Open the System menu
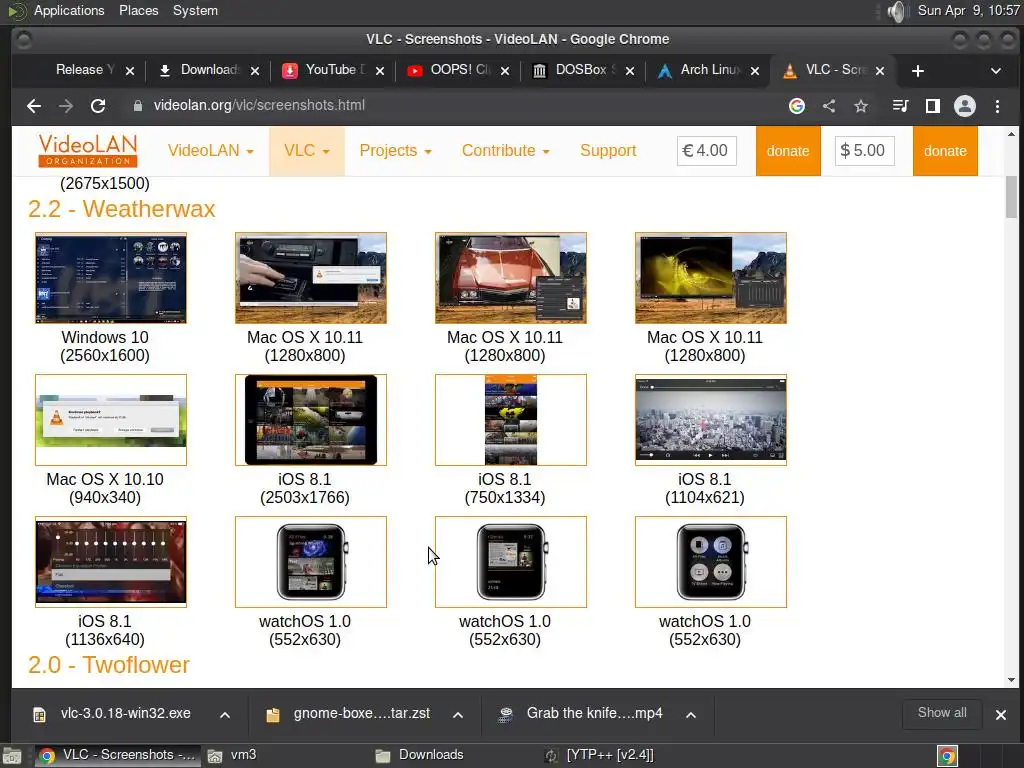Image resolution: width=1024 pixels, height=768 pixels. click(195, 10)
